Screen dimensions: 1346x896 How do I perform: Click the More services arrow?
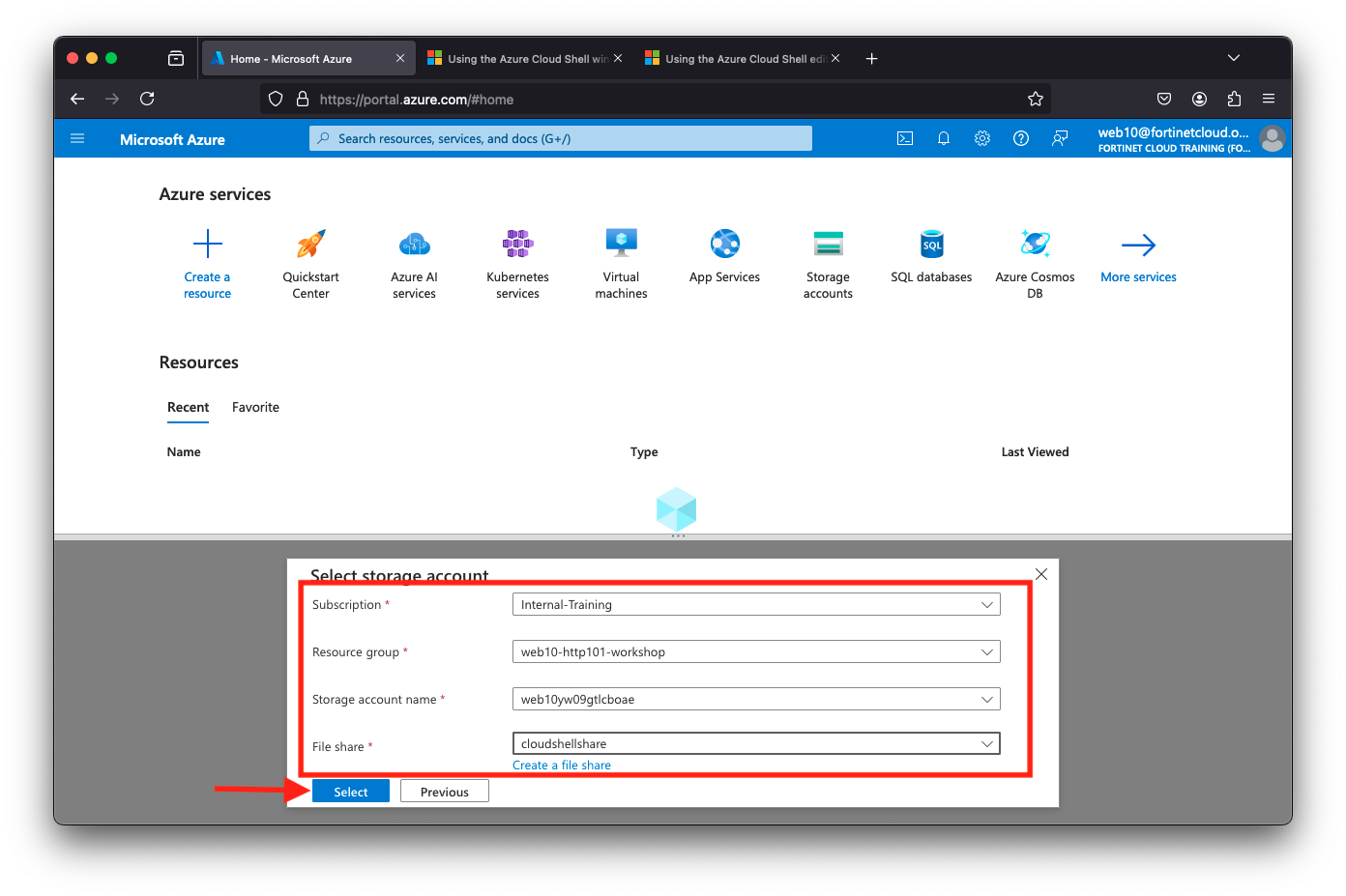[1139, 245]
